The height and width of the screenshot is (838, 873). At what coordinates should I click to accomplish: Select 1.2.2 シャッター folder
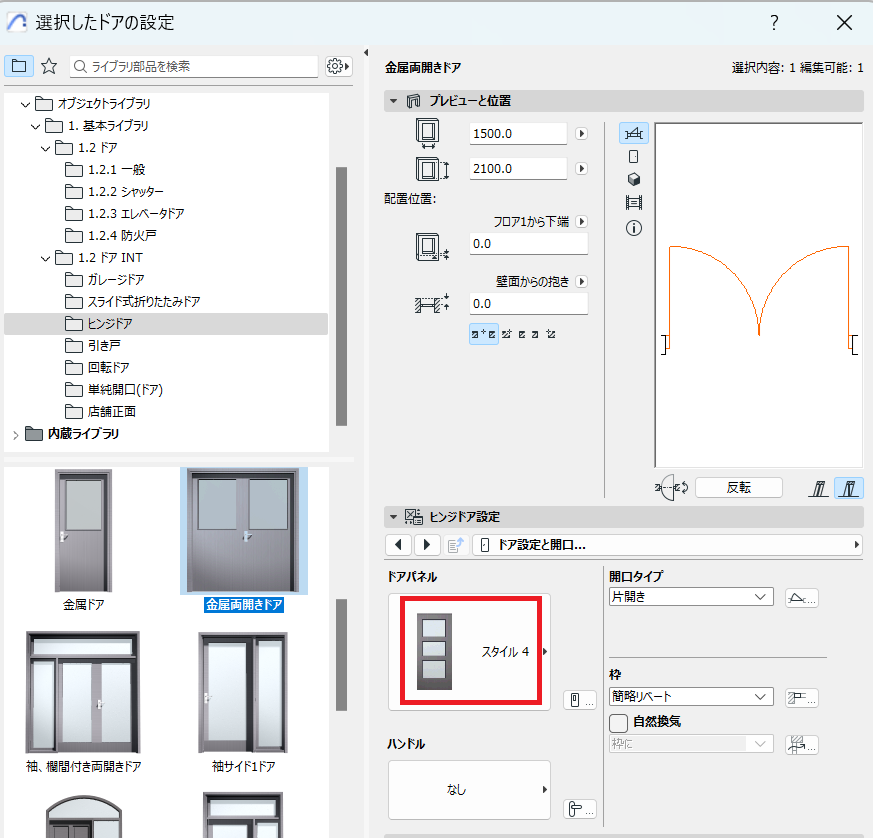tap(114, 192)
